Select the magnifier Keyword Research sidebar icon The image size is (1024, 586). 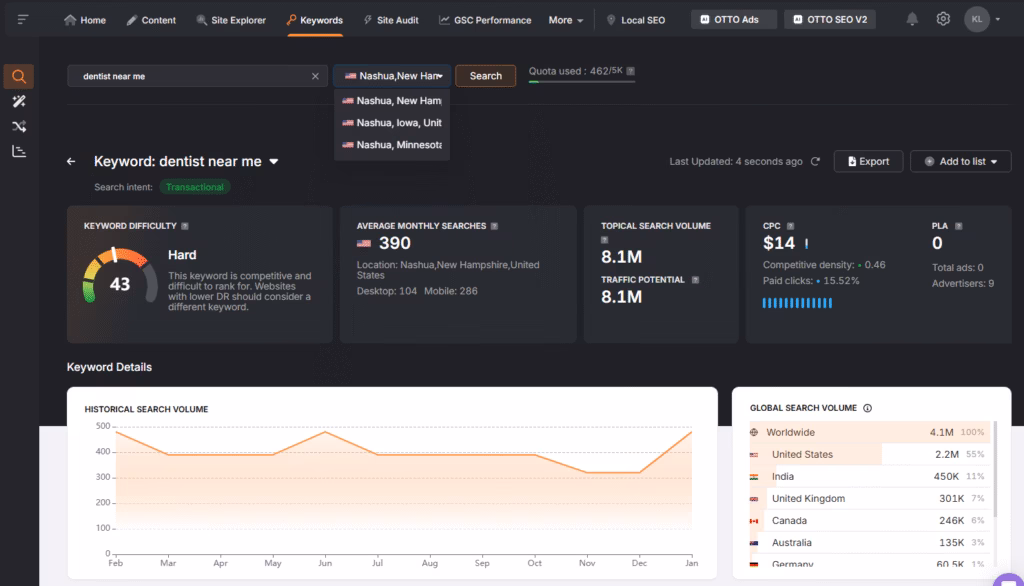point(19,76)
